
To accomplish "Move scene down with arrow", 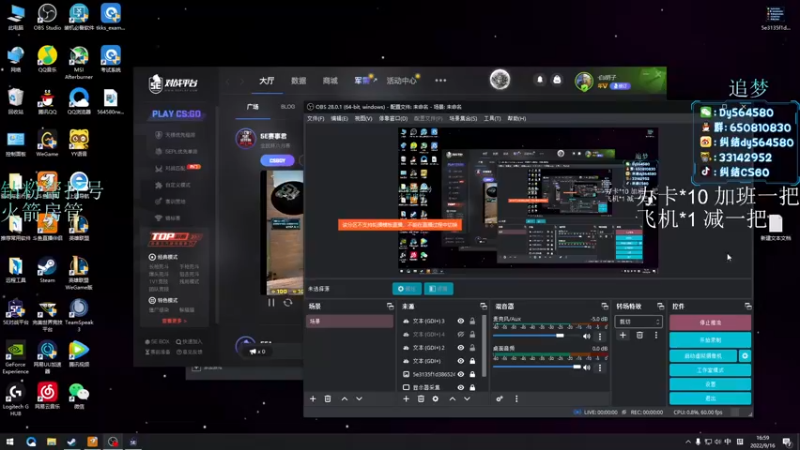I will point(359,399).
